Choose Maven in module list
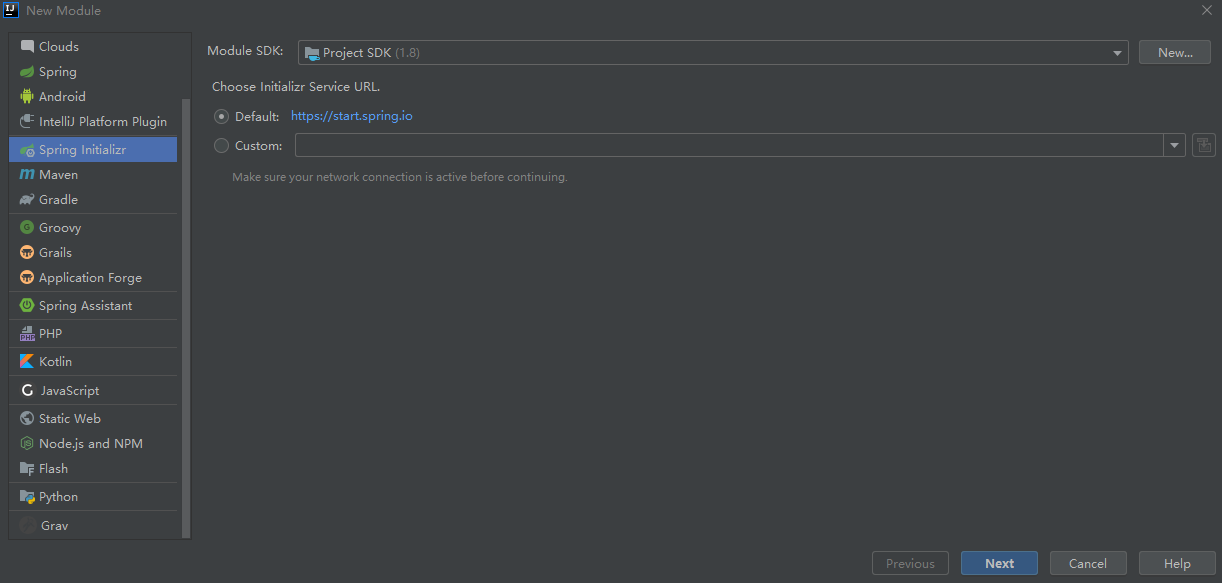The image size is (1222, 583). pyautogui.click(x=93, y=175)
